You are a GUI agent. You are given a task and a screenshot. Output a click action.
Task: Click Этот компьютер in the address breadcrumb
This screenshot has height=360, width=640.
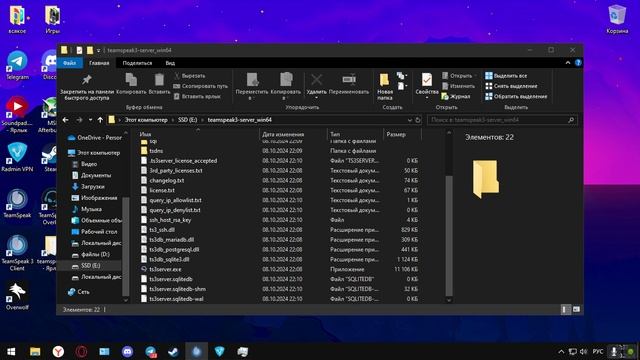click(146, 120)
